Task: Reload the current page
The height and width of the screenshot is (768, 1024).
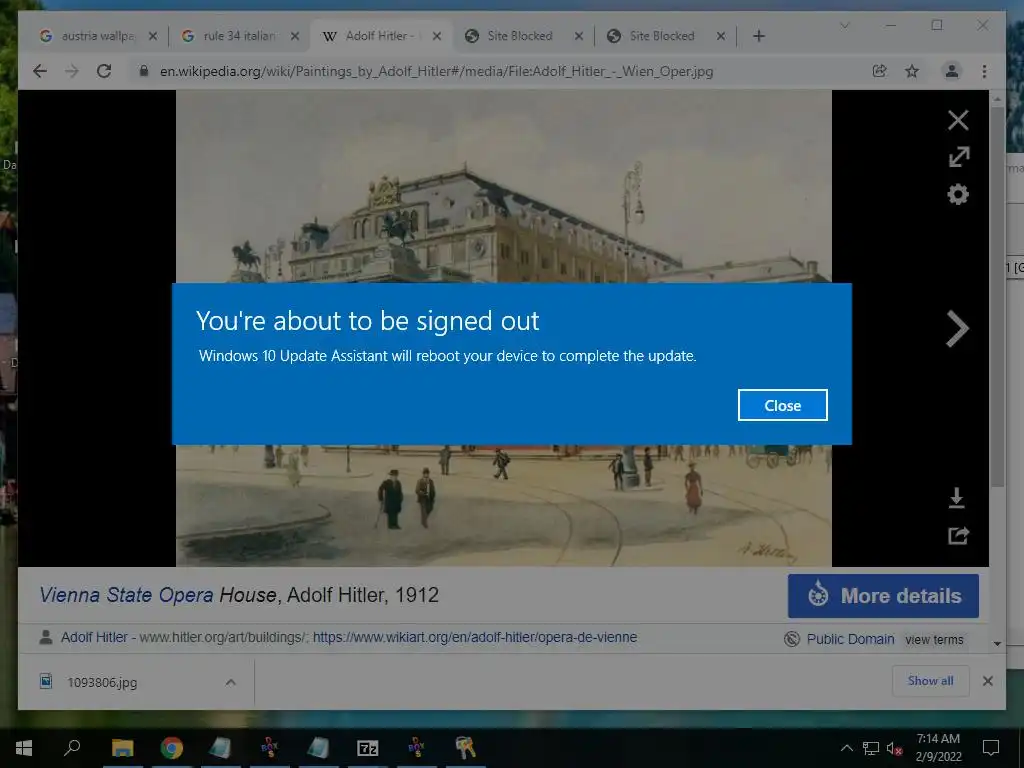Action: (104, 71)
